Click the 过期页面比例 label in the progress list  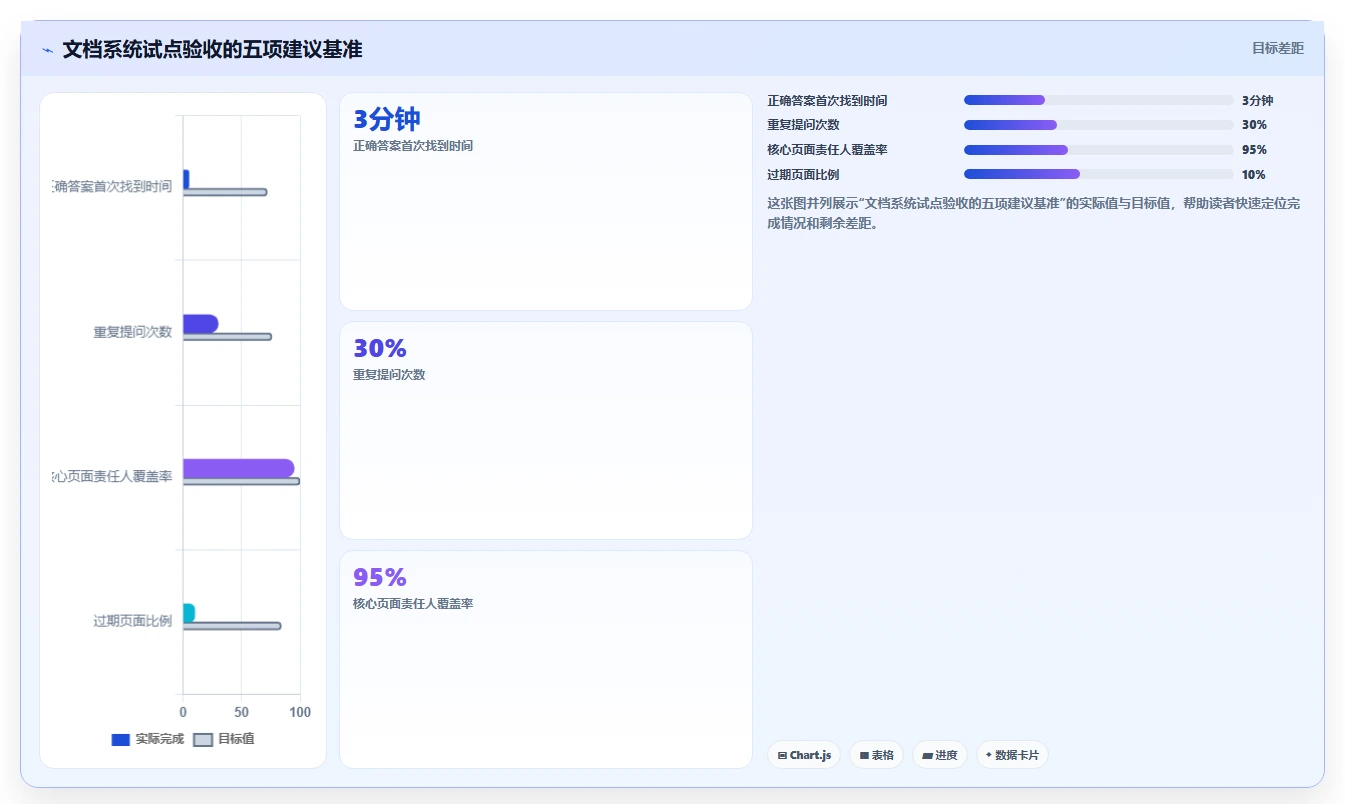coord(803,175)
